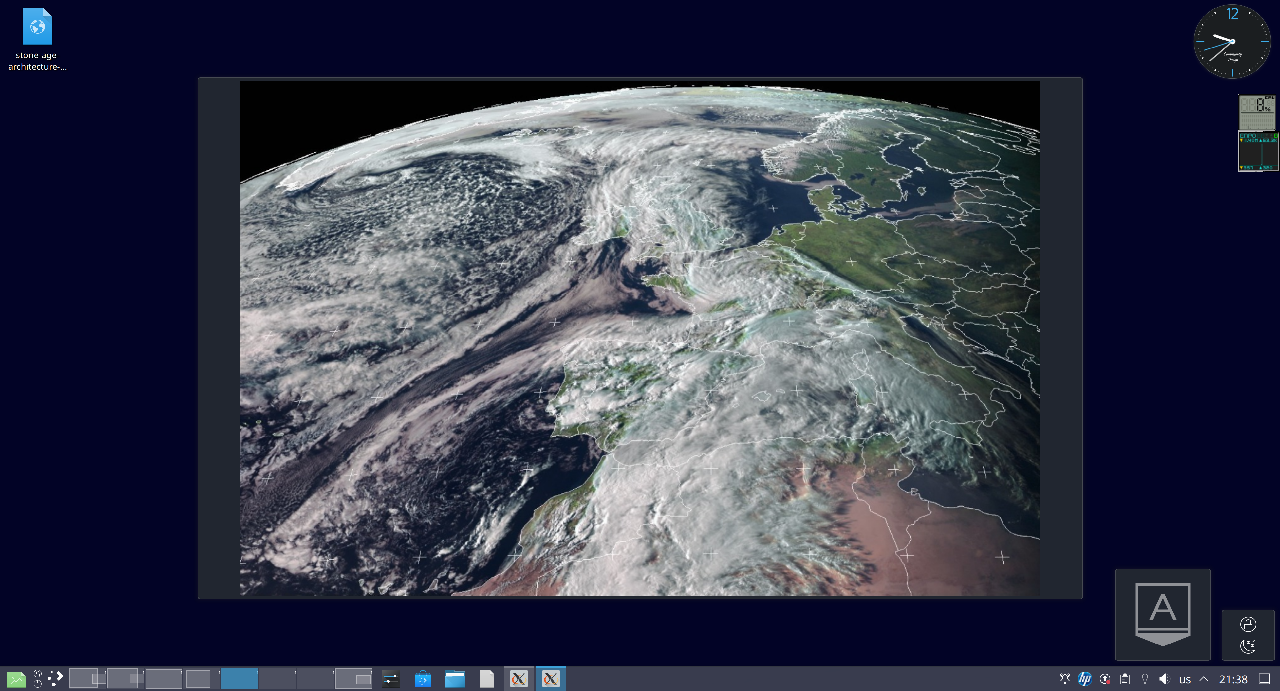Open the stone age architecture desktop file

point(37,38)
